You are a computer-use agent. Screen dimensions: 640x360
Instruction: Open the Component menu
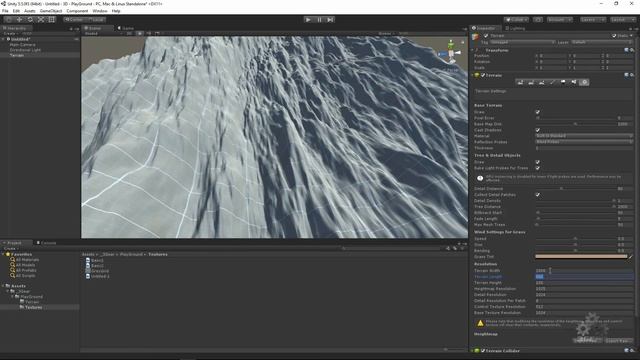pyautogui.click(x=77, y=11)
